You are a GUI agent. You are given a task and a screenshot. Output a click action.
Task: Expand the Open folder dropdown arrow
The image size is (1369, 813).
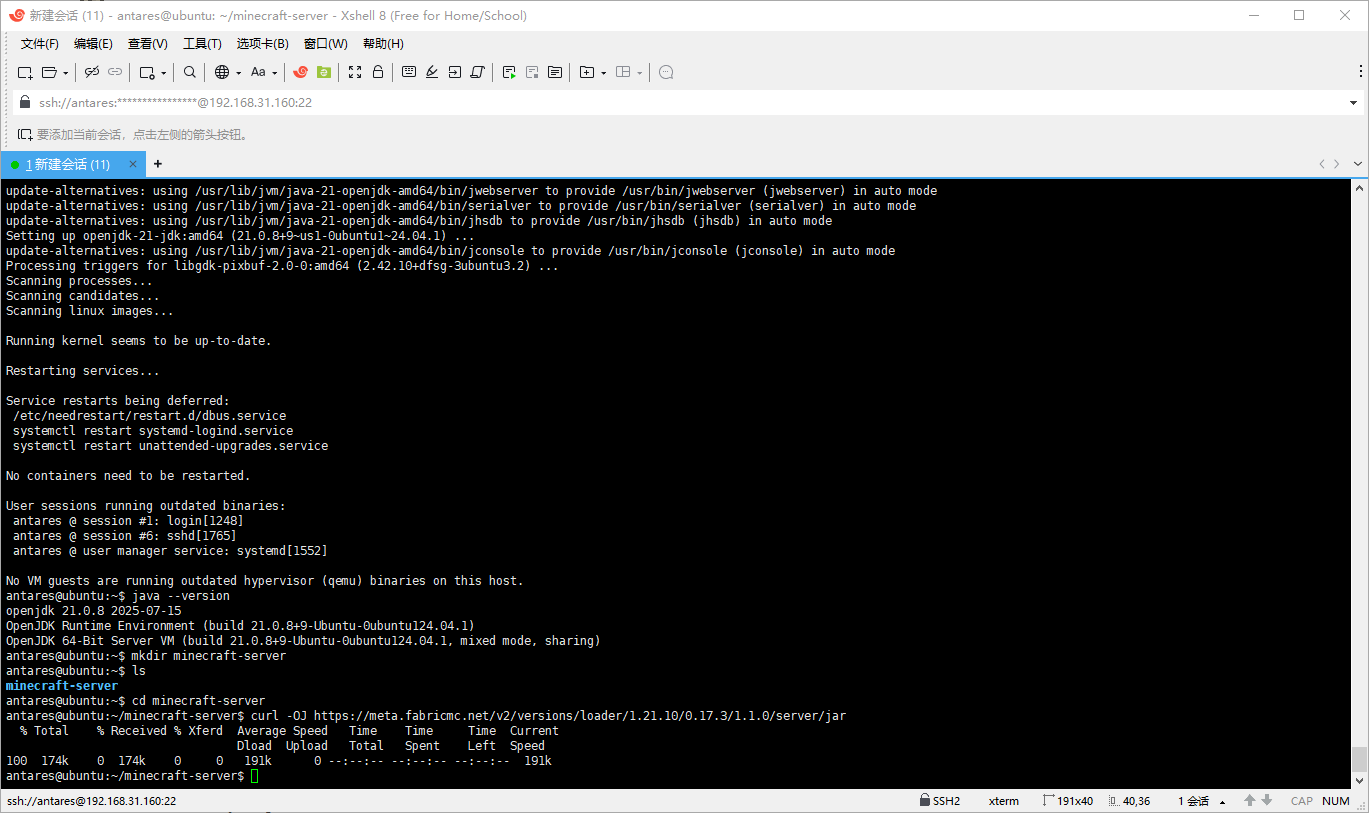[x=66, y=73]
